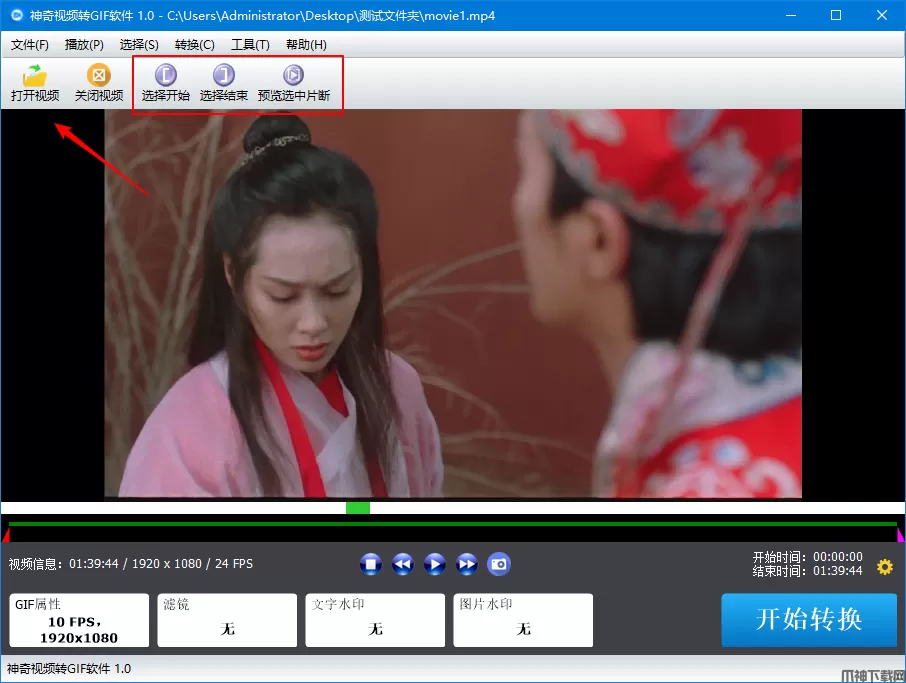Open time settings gear icon
Image resolution: width=906 pixels, height=683 pixels.
coord(885,566)
